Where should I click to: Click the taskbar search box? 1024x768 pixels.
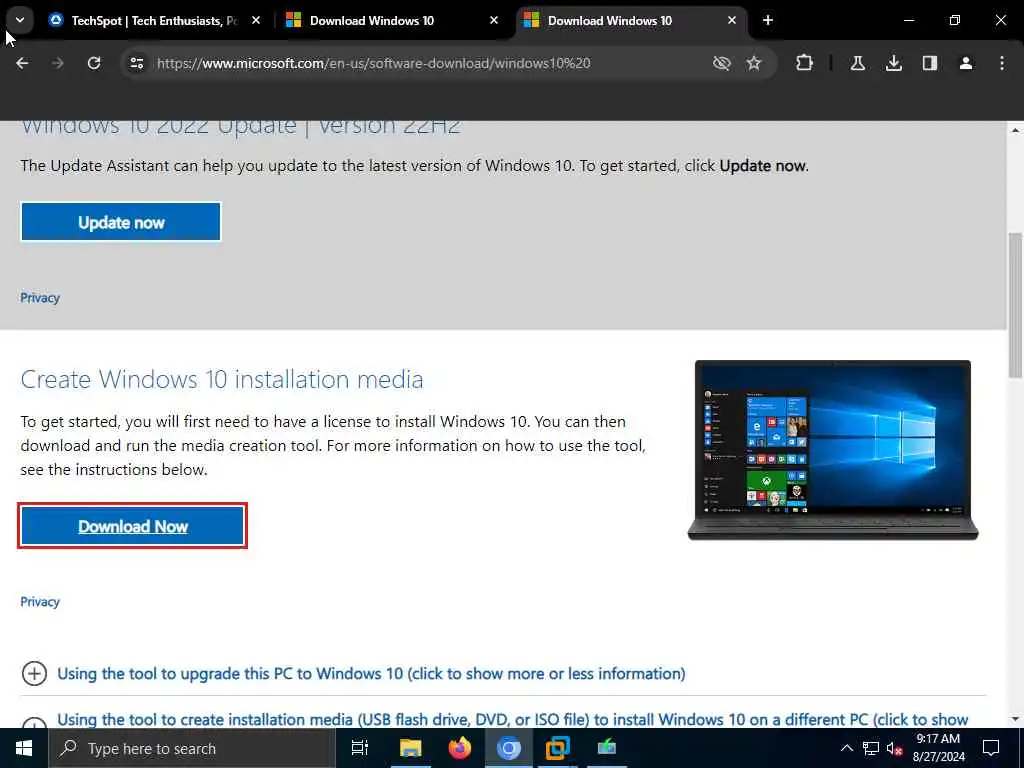click(192, 748)
